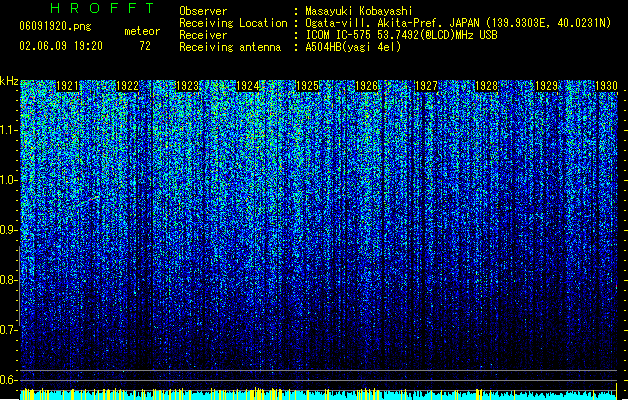Click the receiver ICOM IC-575 53.7492 MHz text

pyautogui.click(x=401, y=35)
